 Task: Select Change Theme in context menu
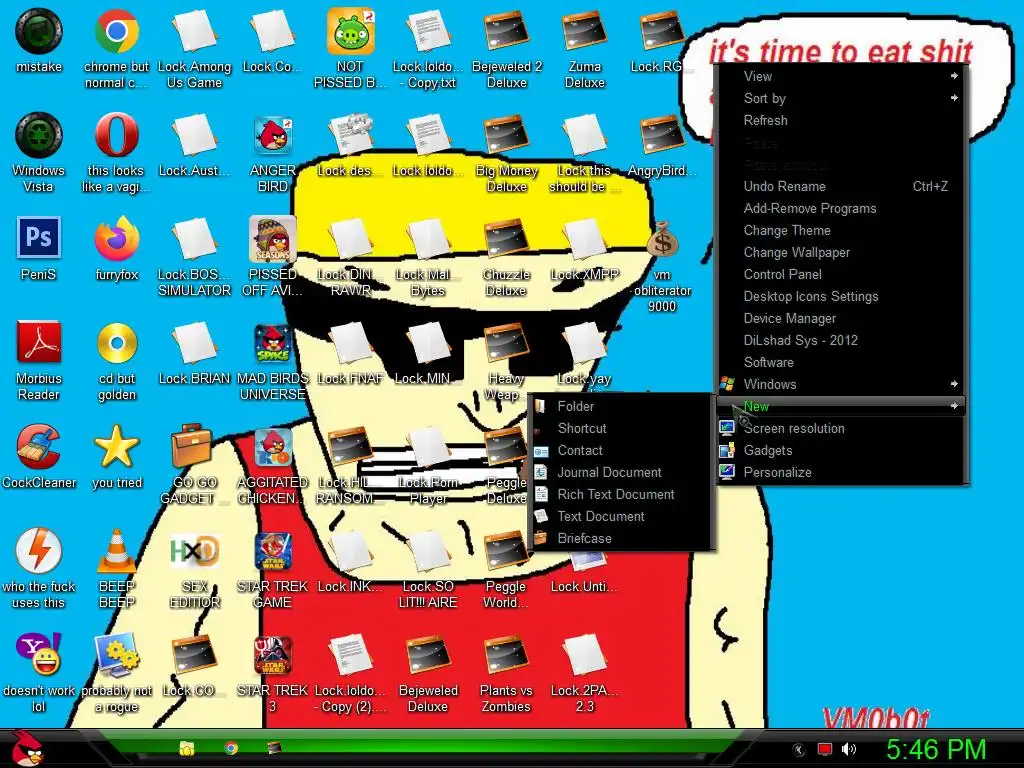point(841,231)
